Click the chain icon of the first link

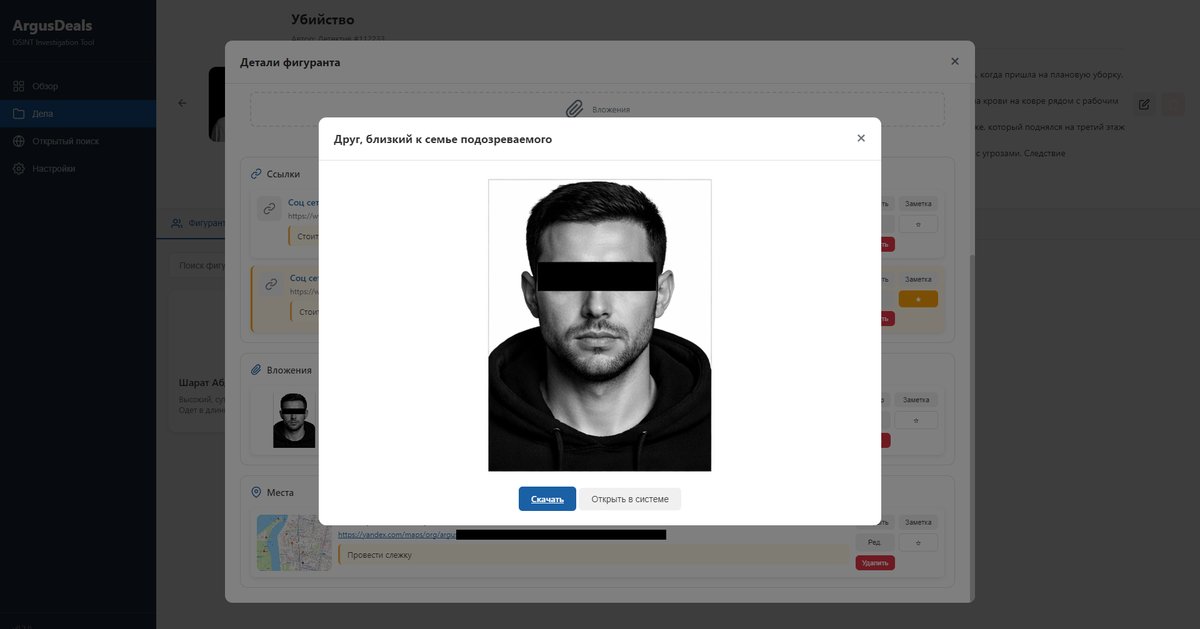pyautogui.click(x=268, y=208)
